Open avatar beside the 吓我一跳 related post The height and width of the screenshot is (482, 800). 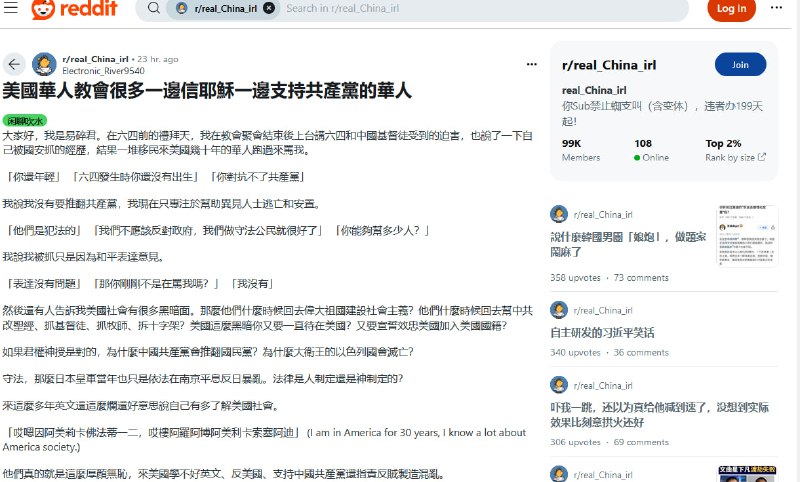pyautogui.click(x=559, y=385)
